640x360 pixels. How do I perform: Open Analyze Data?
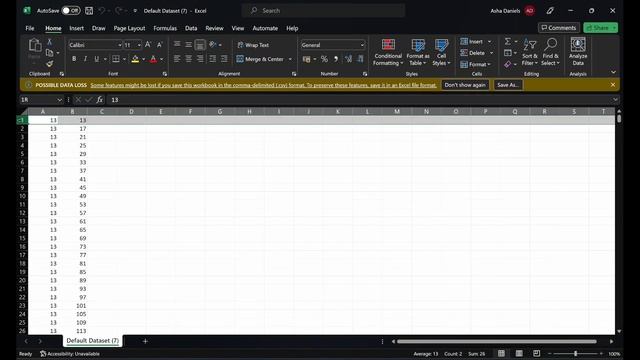(x=578, y=51)
